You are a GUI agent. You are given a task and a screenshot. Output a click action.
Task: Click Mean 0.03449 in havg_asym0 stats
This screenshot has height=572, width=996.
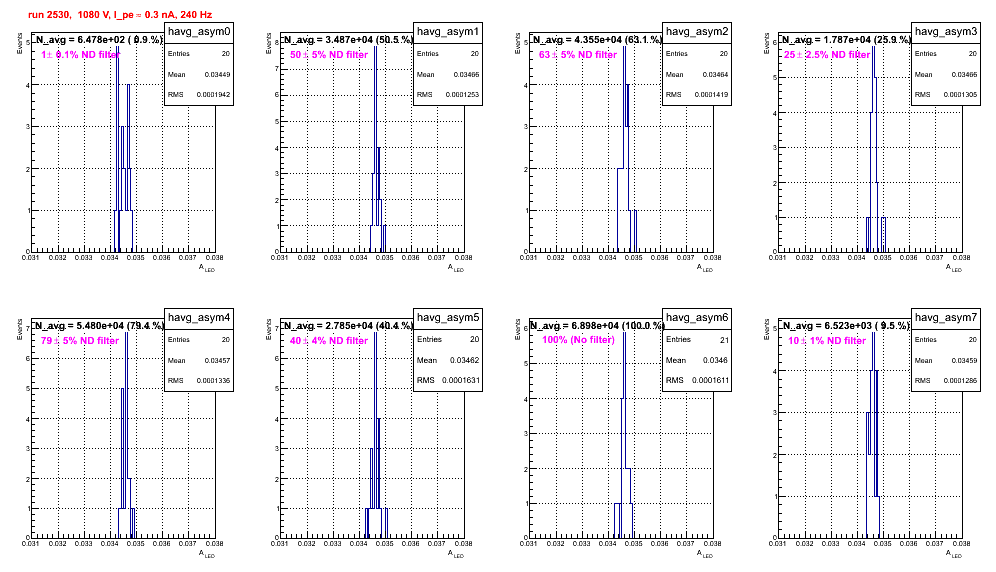[199, 74]
